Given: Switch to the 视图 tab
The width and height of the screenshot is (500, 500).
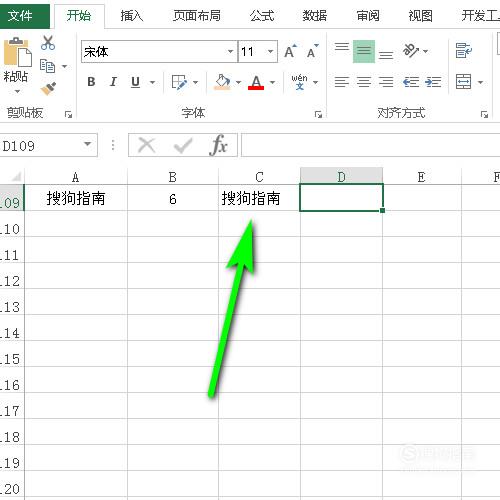Looking at the screenshot, I should coord(420,16).
